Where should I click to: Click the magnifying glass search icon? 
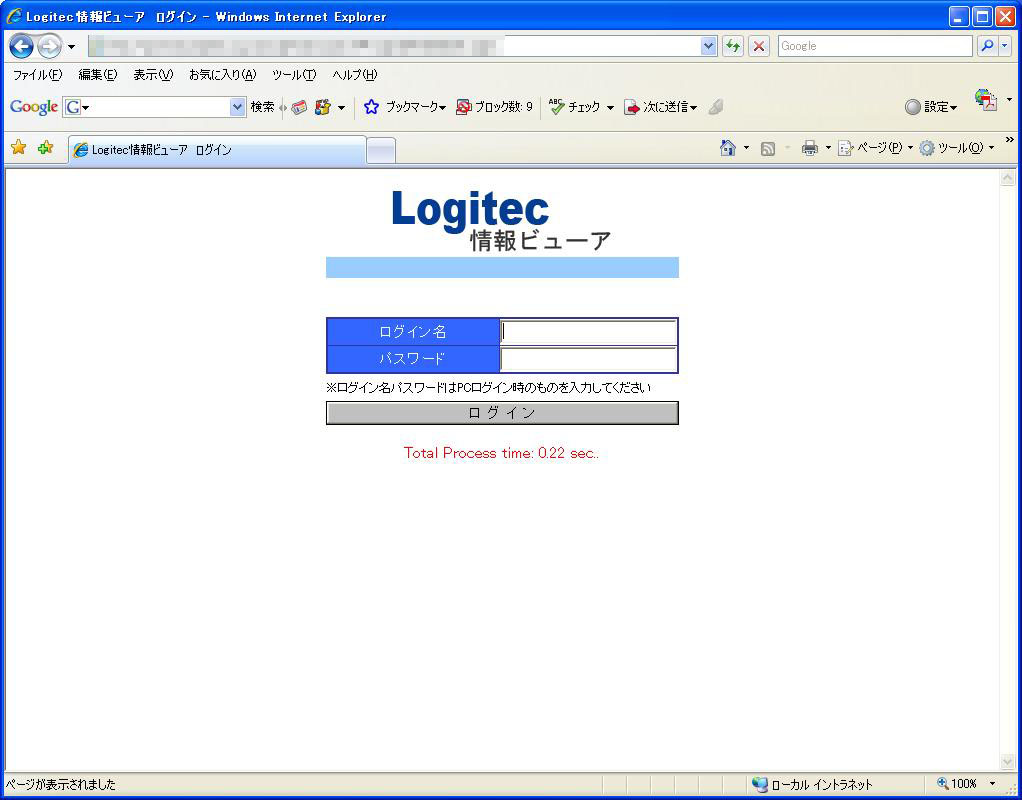(x=987, y=46)
